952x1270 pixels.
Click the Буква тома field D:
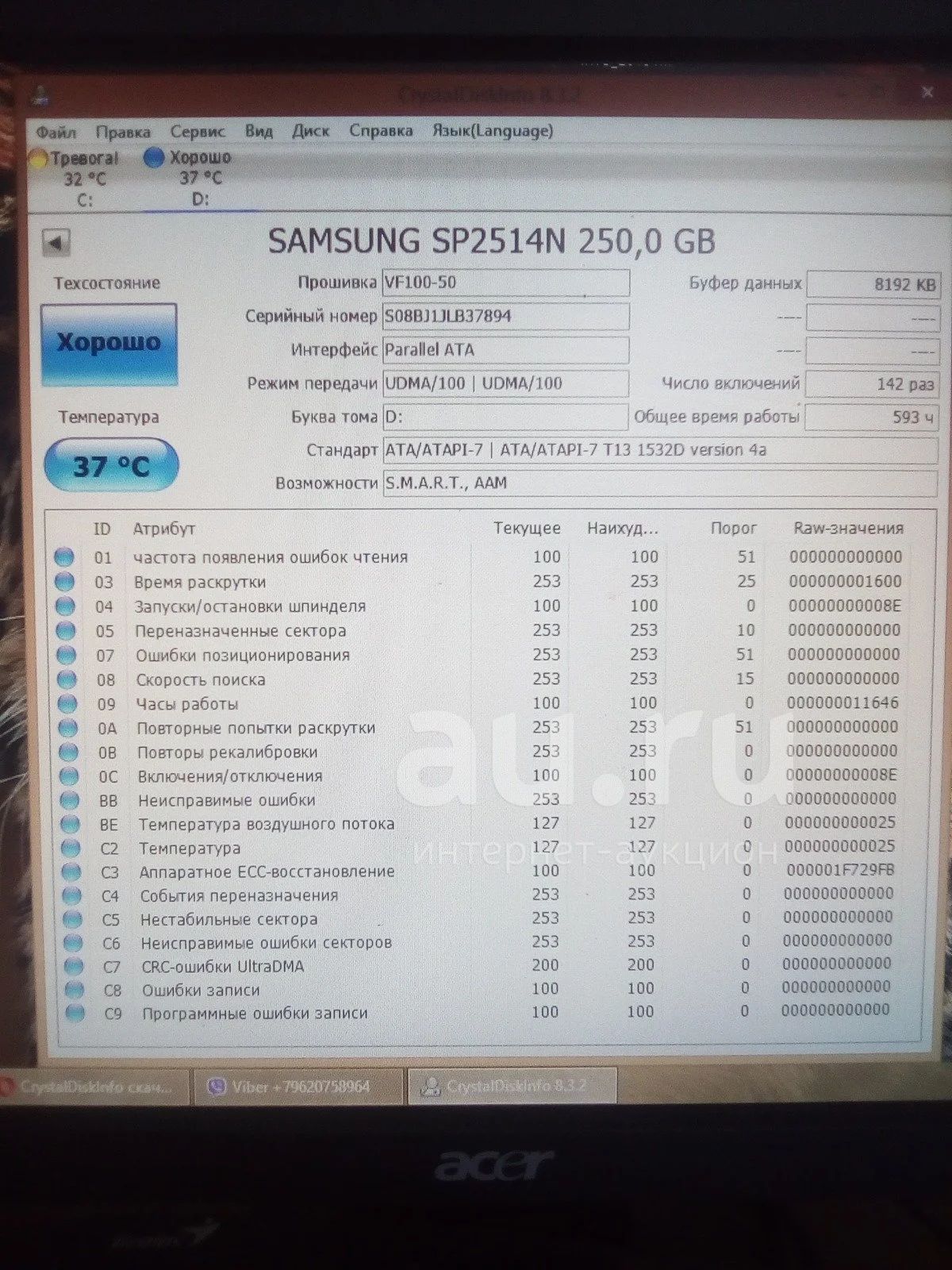tap(505, 417)
